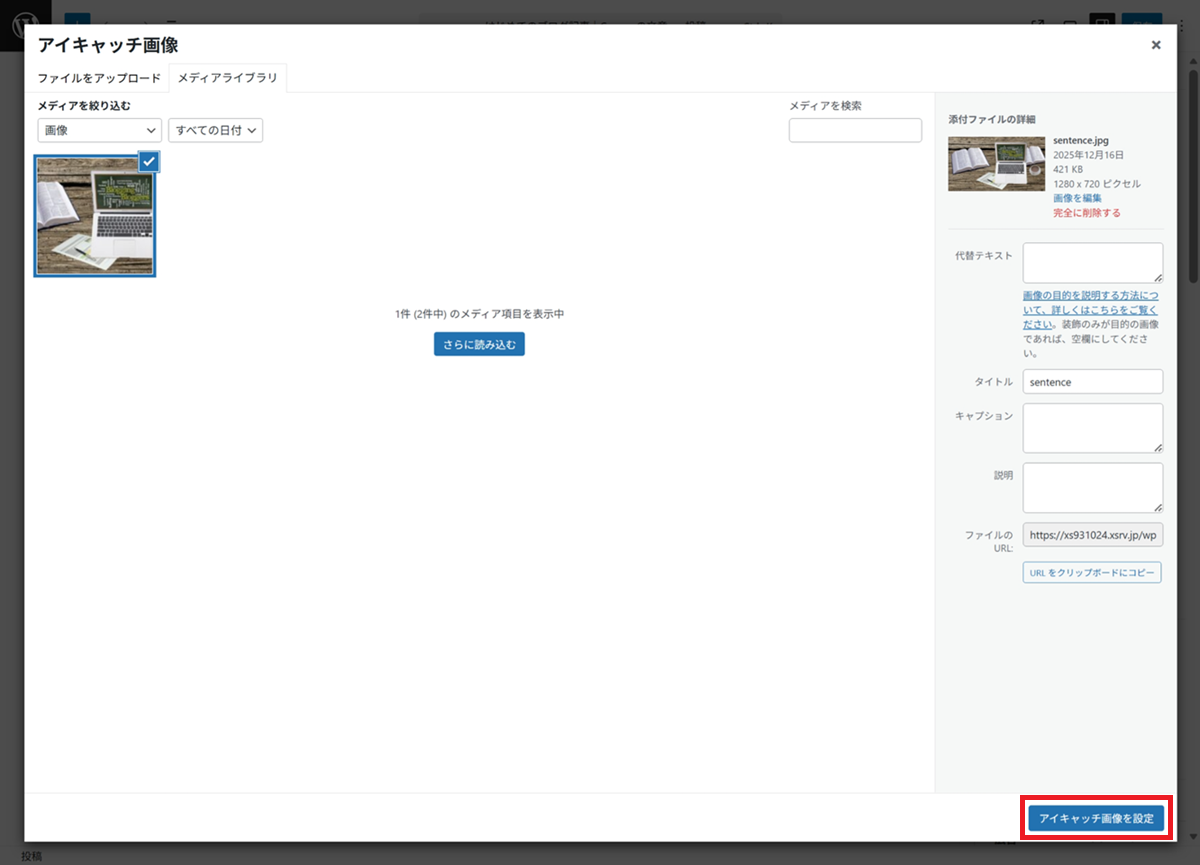Click inside the 説明 text area
Screen dimensions: 1200x865
(1092, 487)
